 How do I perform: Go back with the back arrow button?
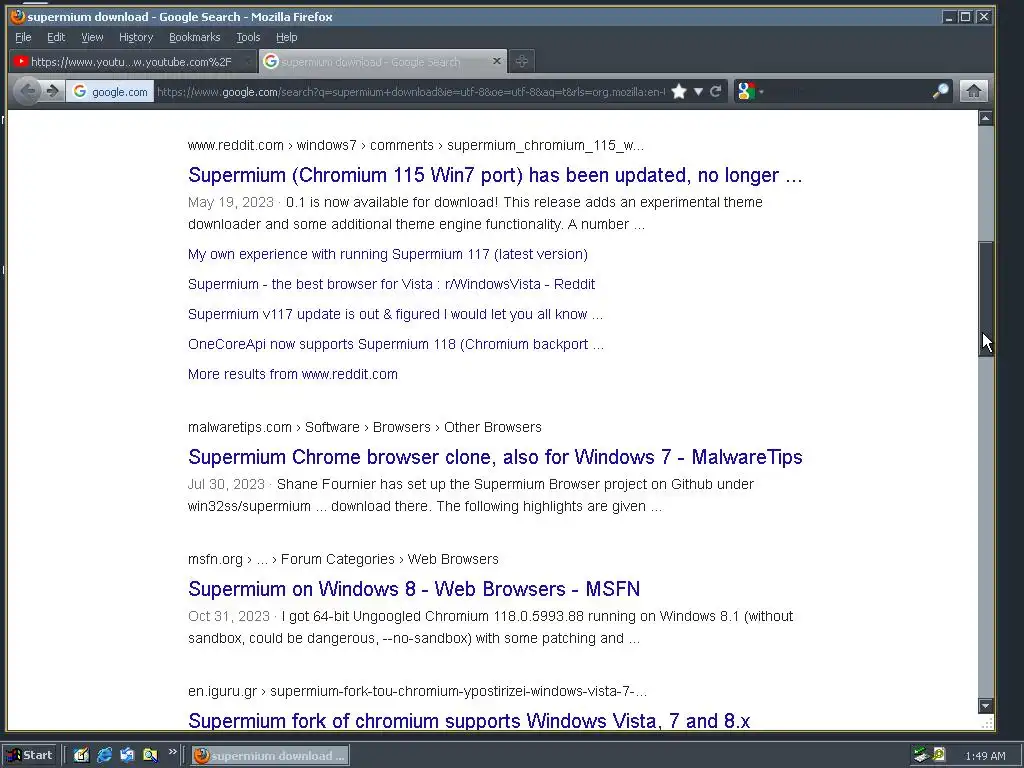[x=27, y=91]
